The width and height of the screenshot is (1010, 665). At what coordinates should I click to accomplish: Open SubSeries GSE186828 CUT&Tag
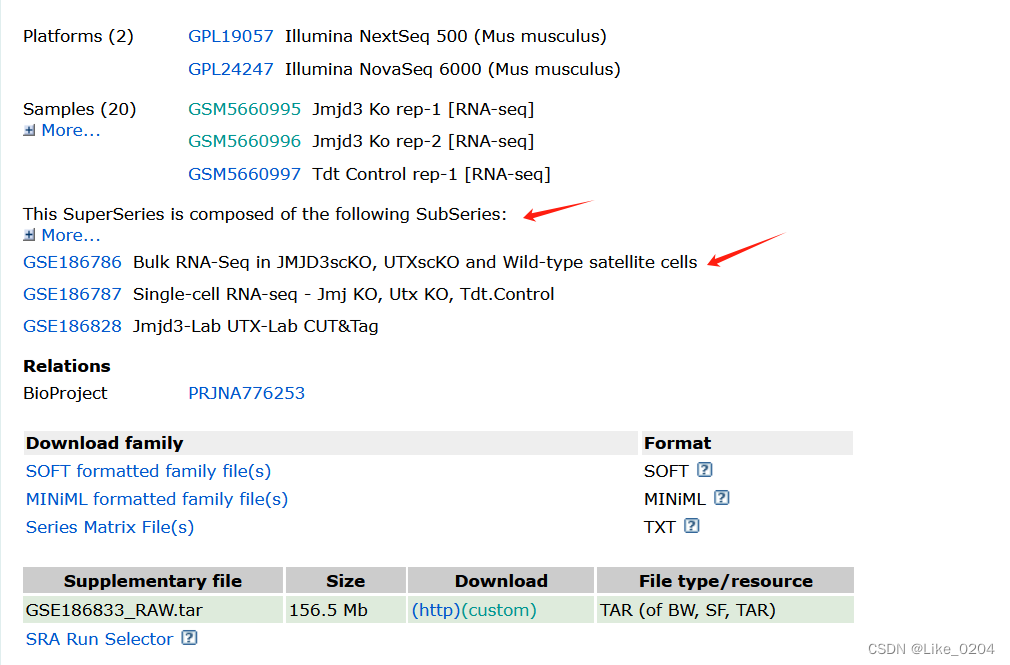tap(72, 326)
